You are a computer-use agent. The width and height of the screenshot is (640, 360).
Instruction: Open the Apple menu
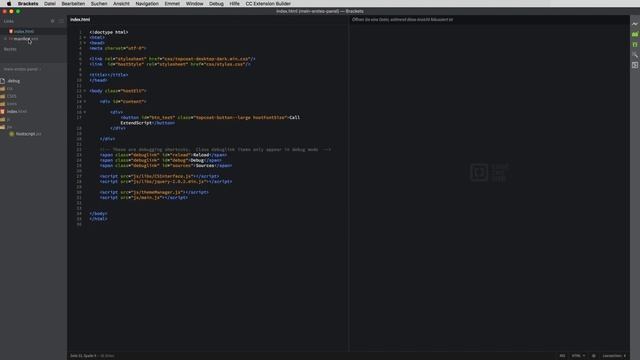coord(9,3)
